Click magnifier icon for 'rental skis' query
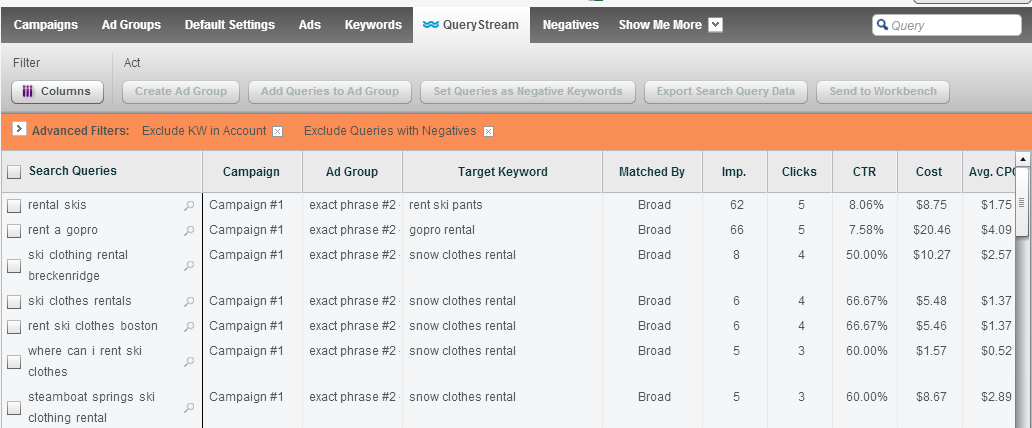This screenshot has width=1032, height=428. pos(189,205)
